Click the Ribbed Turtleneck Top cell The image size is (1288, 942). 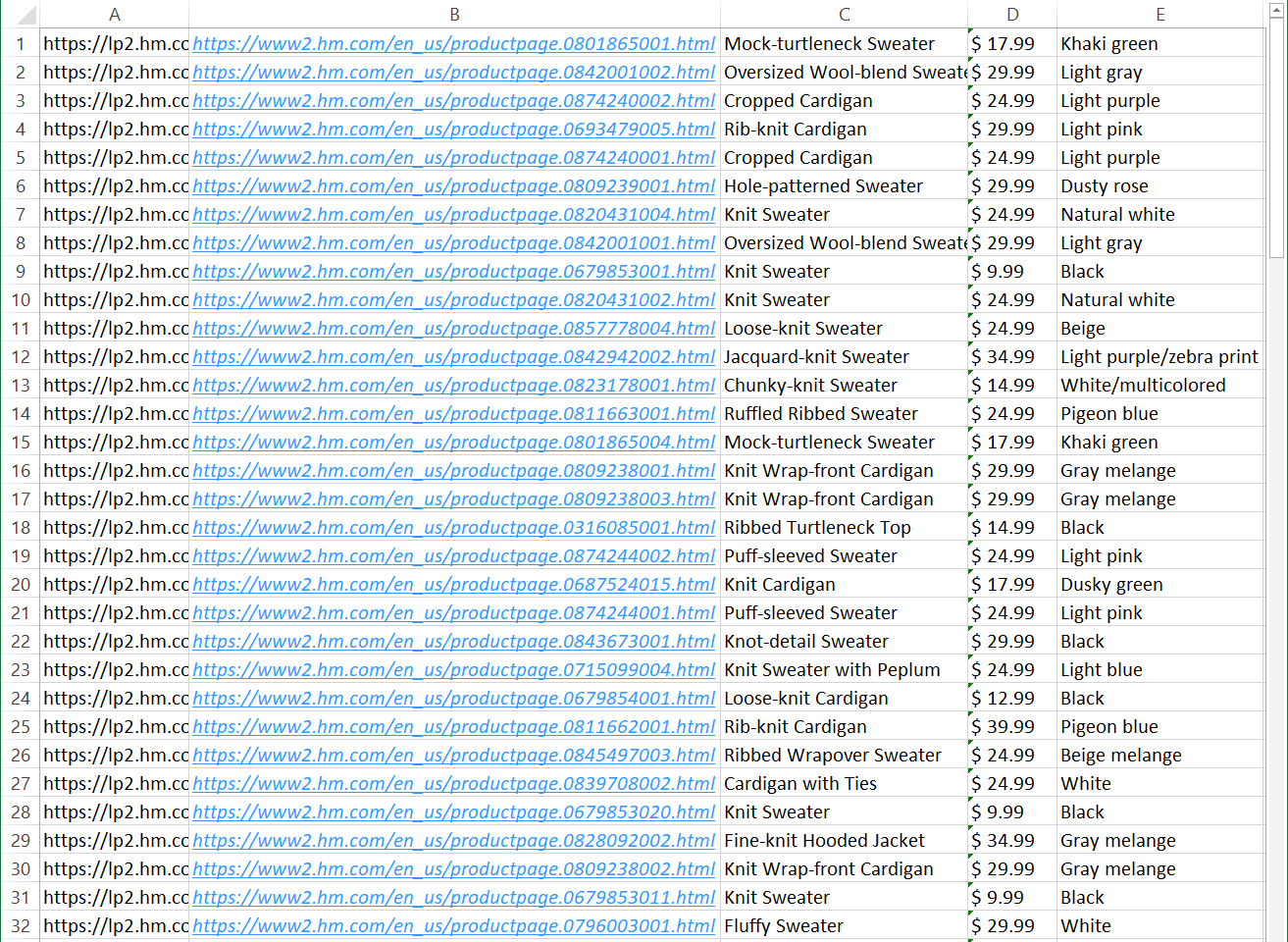coord(817,528)
